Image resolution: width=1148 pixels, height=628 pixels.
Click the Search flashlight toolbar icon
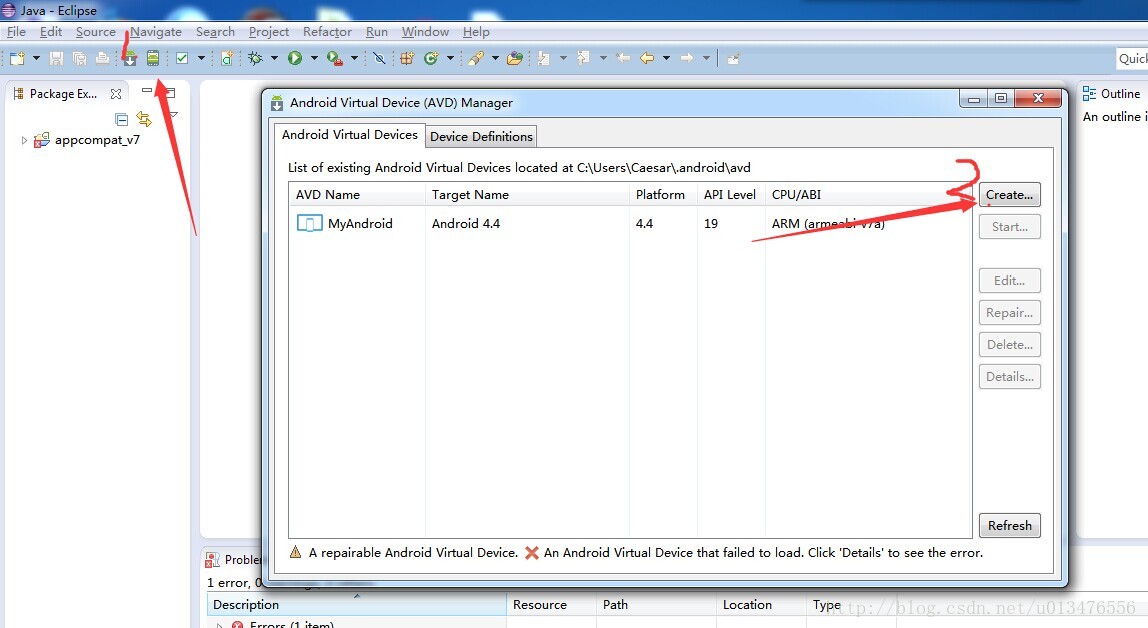tap(476, 59)
